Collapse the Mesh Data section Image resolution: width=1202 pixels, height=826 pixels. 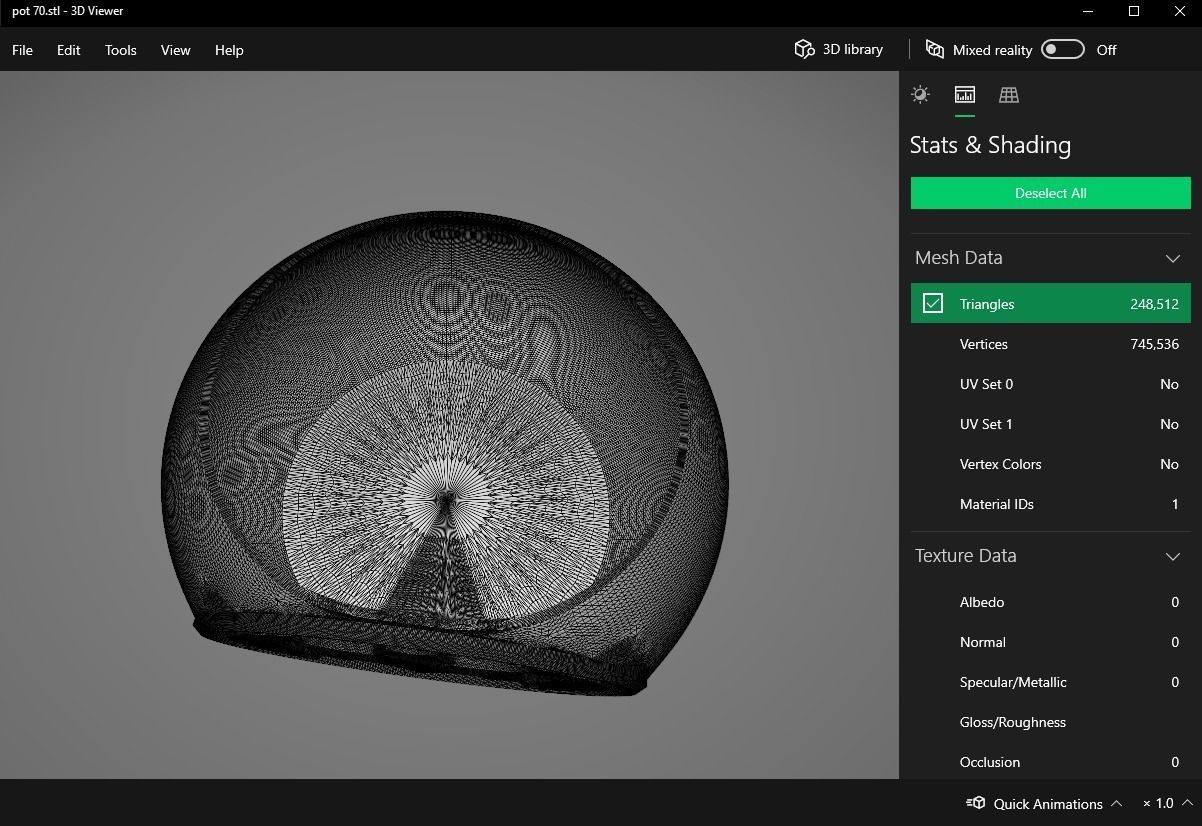click(1172, 258)
